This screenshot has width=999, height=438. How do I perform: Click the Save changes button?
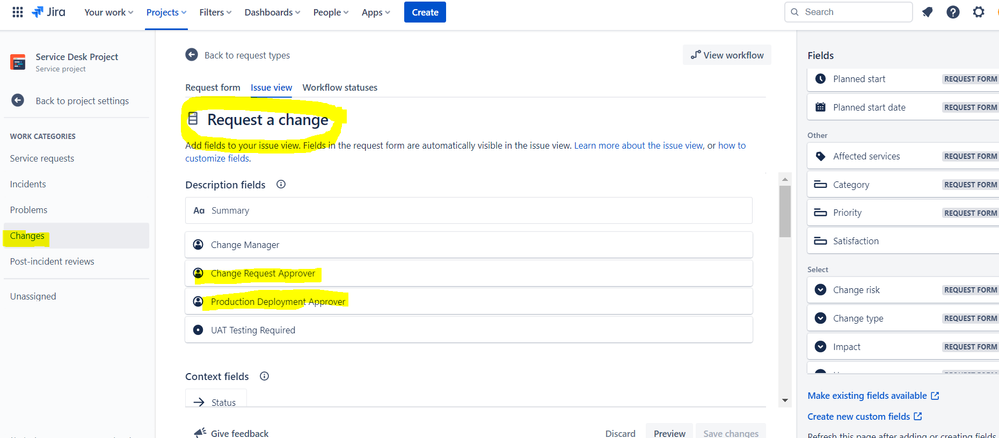pyautogui.click(x=731, y=433)
